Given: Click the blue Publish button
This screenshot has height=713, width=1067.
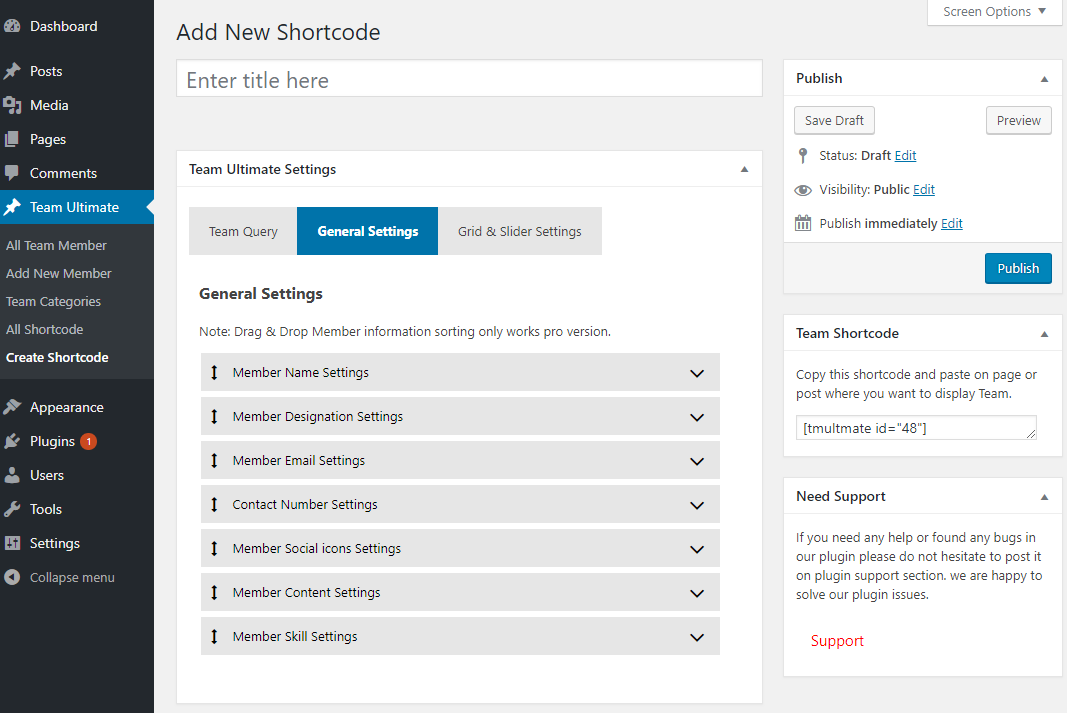Looking at the screenshot, I should (1018, 268).
